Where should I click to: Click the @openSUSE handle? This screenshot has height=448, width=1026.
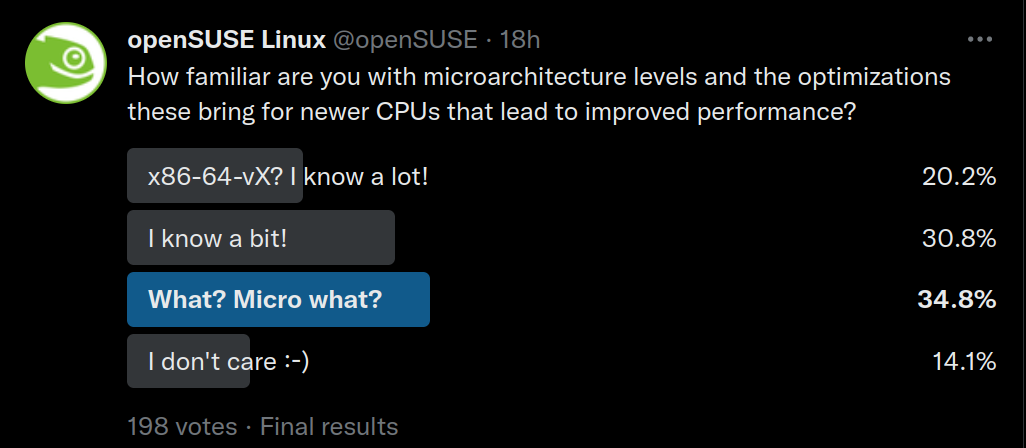[x=405, y=40]
